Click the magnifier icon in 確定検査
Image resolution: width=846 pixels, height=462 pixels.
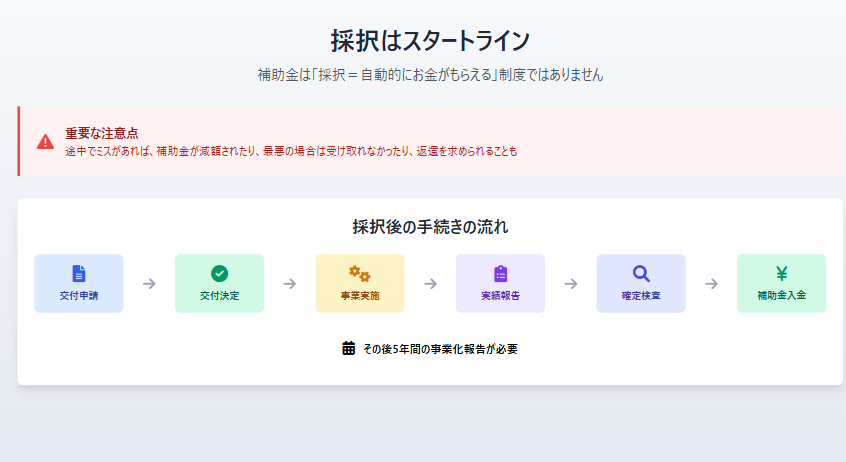tap(641, 273)
